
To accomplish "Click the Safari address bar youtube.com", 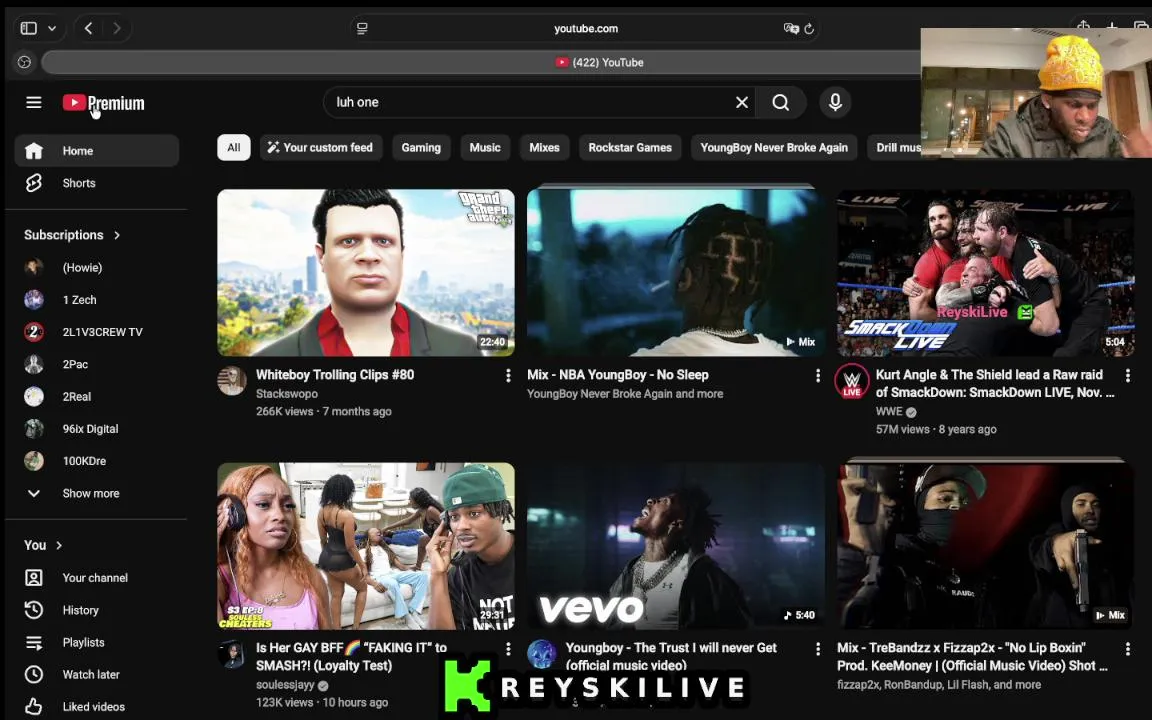I will click(x=586, y=29).
